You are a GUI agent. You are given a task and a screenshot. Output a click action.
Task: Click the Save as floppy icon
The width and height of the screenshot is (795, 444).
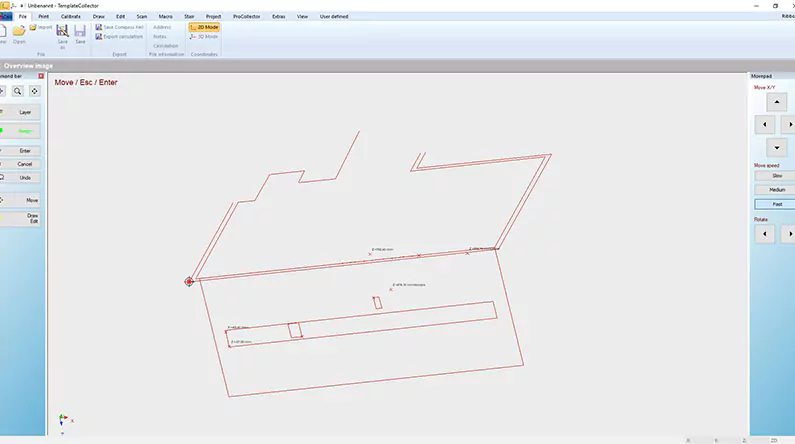point(62,33)
